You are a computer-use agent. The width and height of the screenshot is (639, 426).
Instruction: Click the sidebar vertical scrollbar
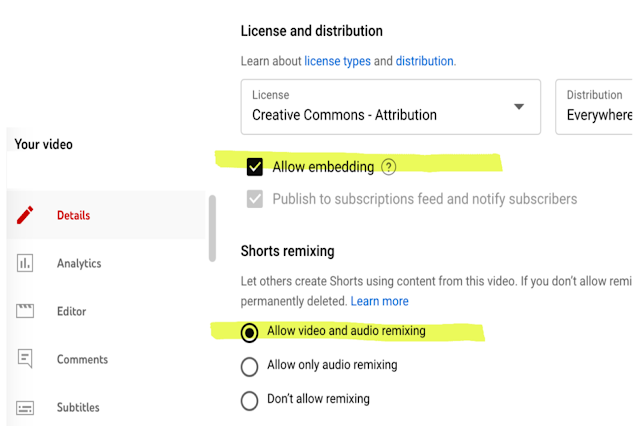[x=211, y=228]
